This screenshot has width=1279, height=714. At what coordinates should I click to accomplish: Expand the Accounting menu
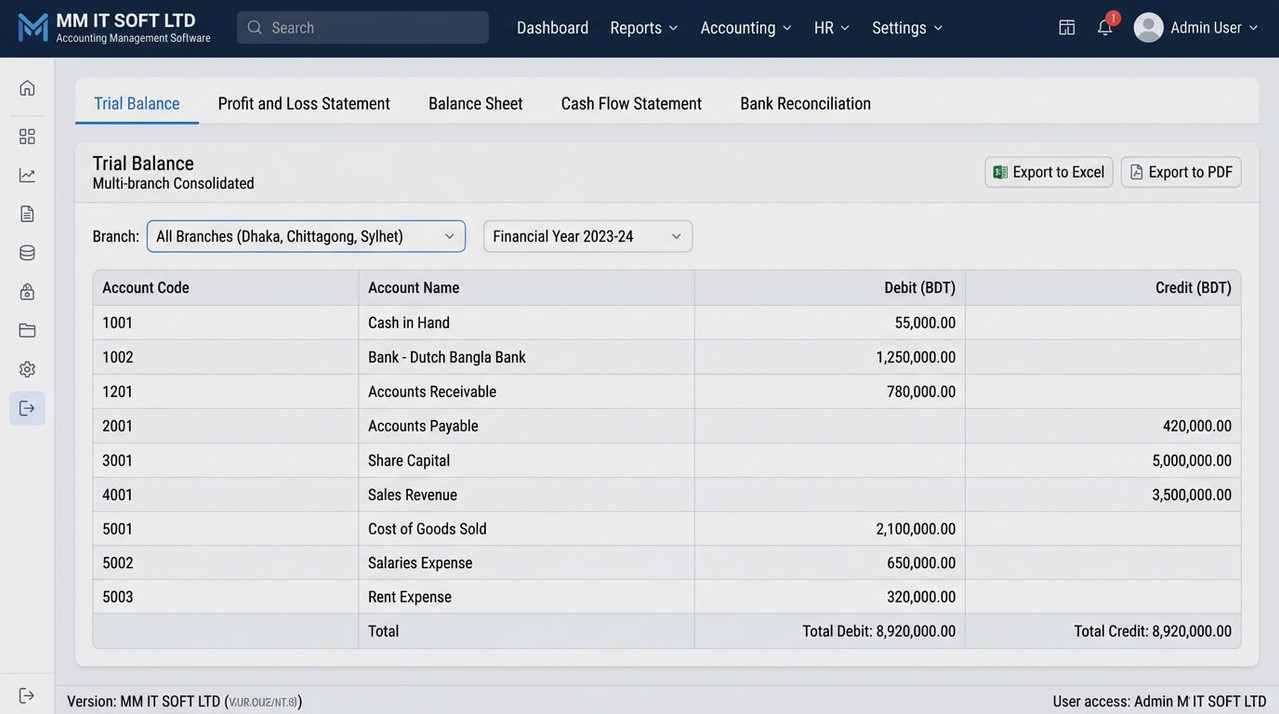[x=746, y=27]
